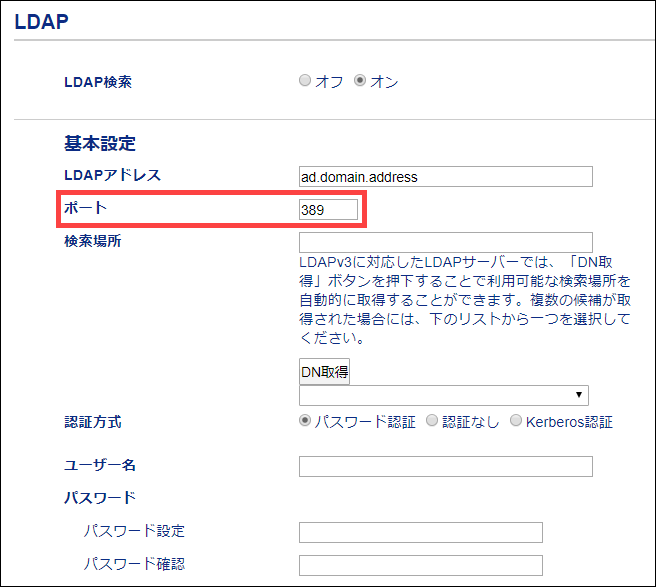Select the オフ radio button for LDAP検索

(x=305, y=82)
